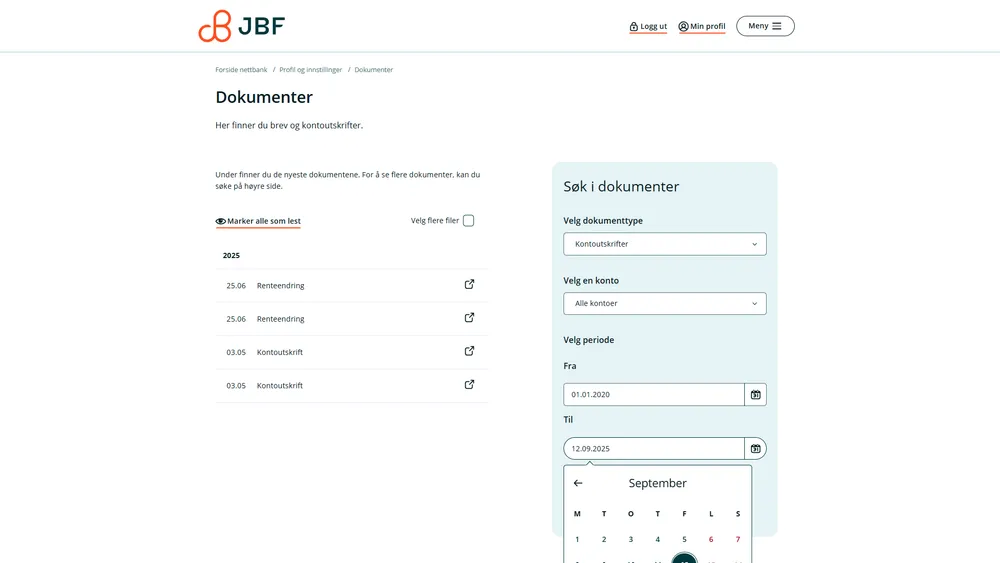
Task: Open the last Kontoutskrift document in list
Action: click(x=280, y=386)
